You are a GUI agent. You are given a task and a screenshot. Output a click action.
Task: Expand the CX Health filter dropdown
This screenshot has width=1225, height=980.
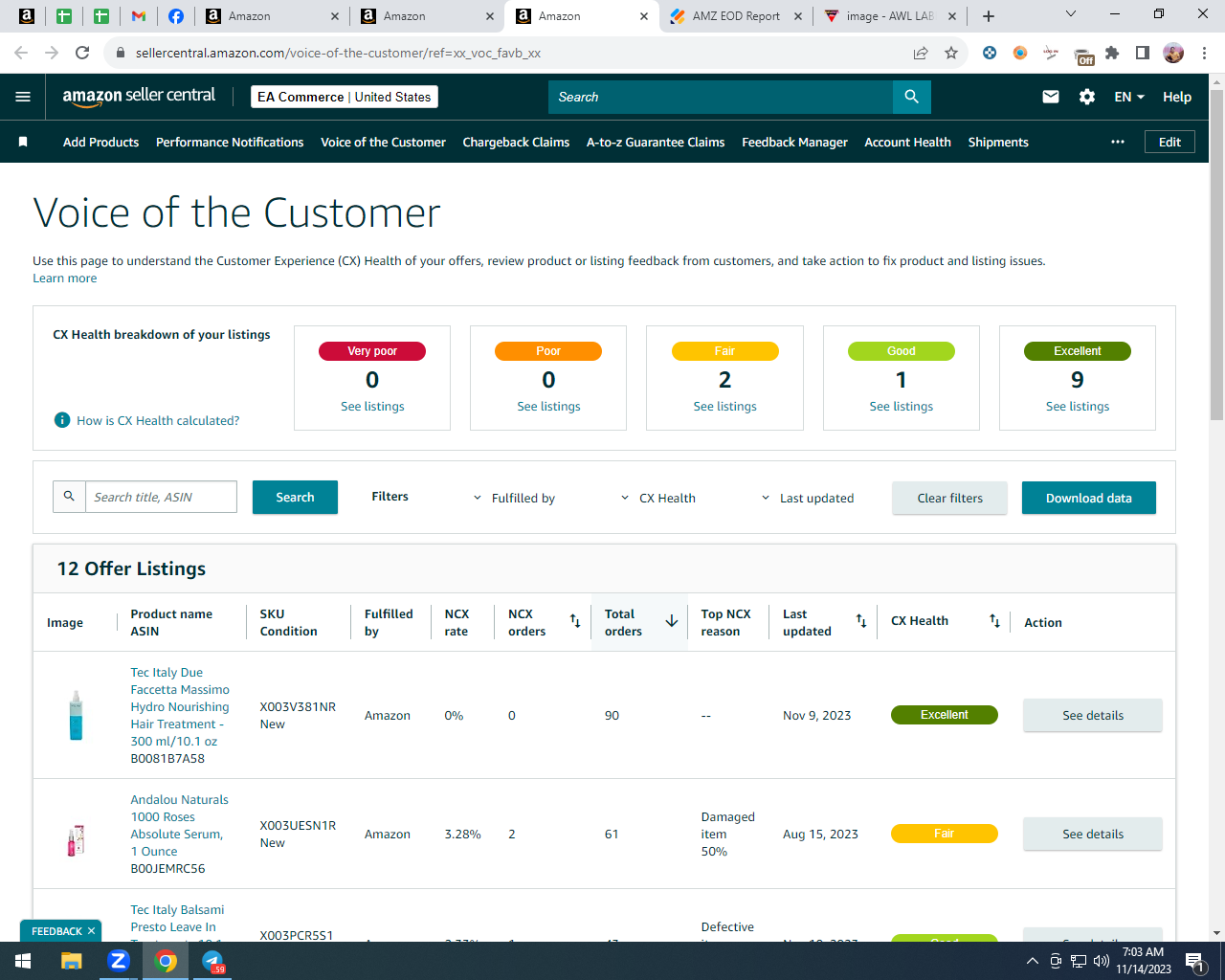658,498
